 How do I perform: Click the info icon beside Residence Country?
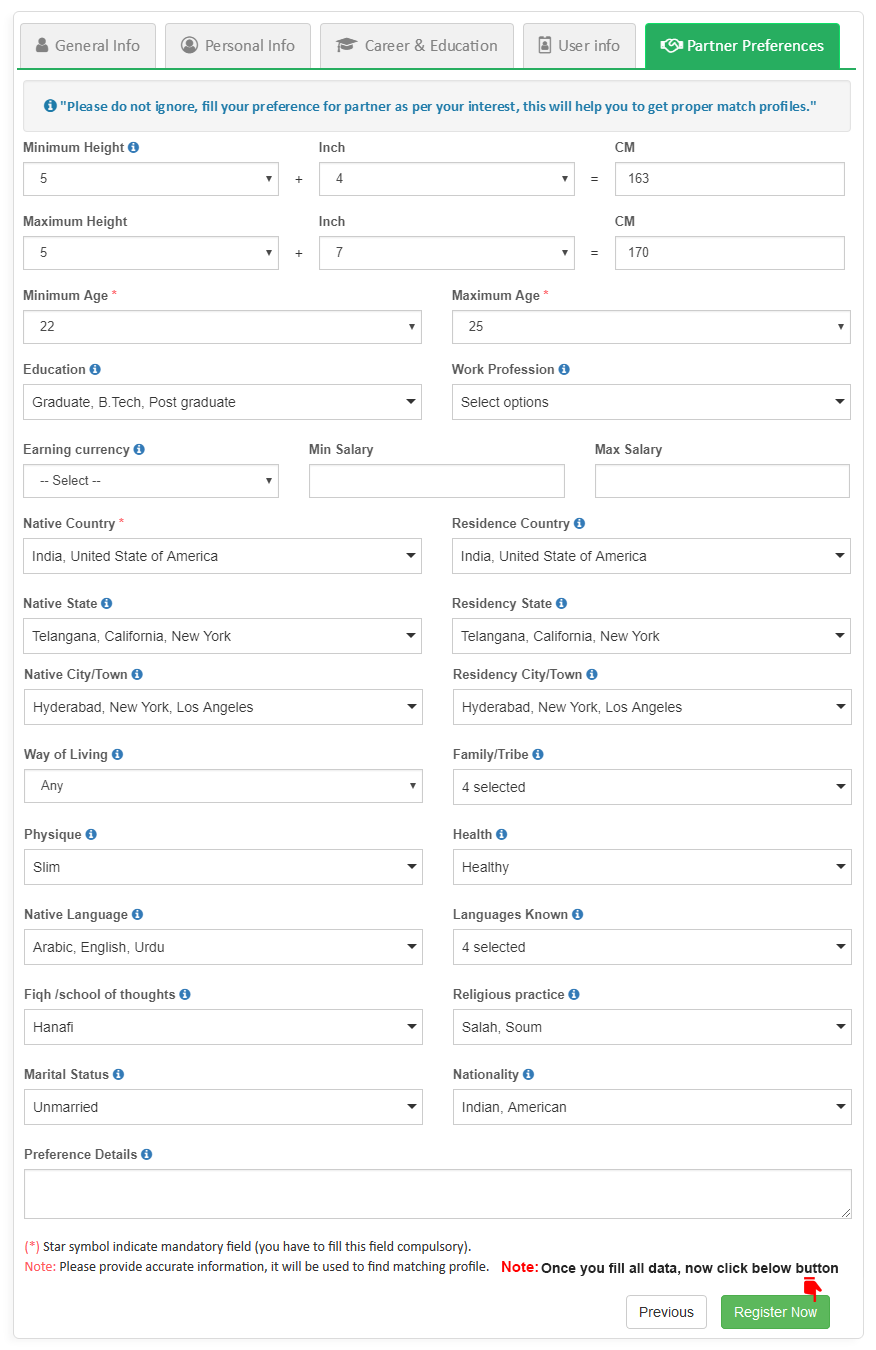(580, 523)
